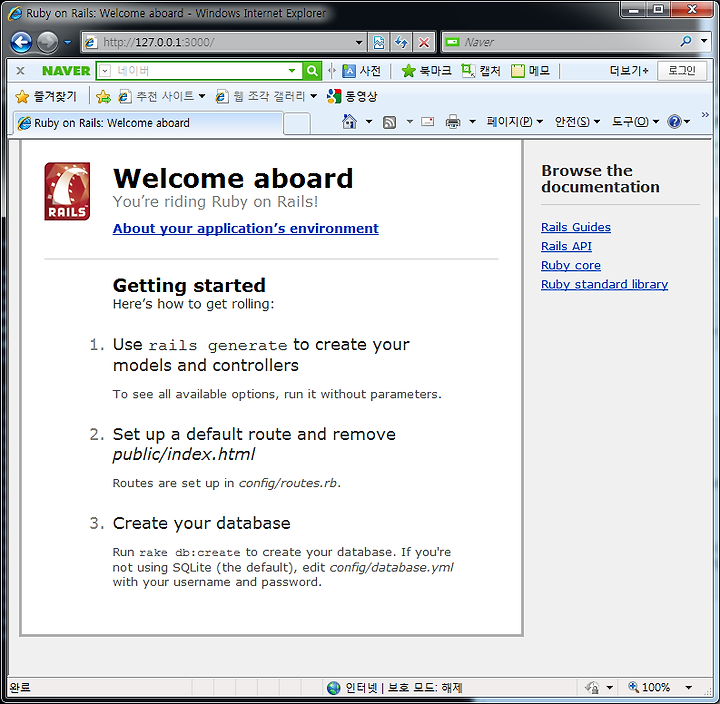Click the 캡처 capture tool
The height and width of the screenshot is (704, 720).
481,71
